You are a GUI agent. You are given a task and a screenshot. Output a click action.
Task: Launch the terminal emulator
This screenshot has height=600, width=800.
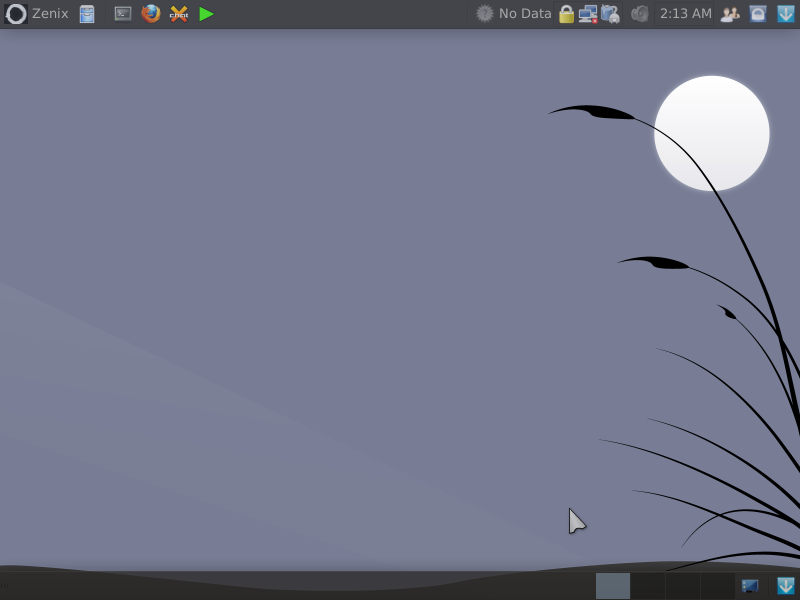tap(123, 14)
